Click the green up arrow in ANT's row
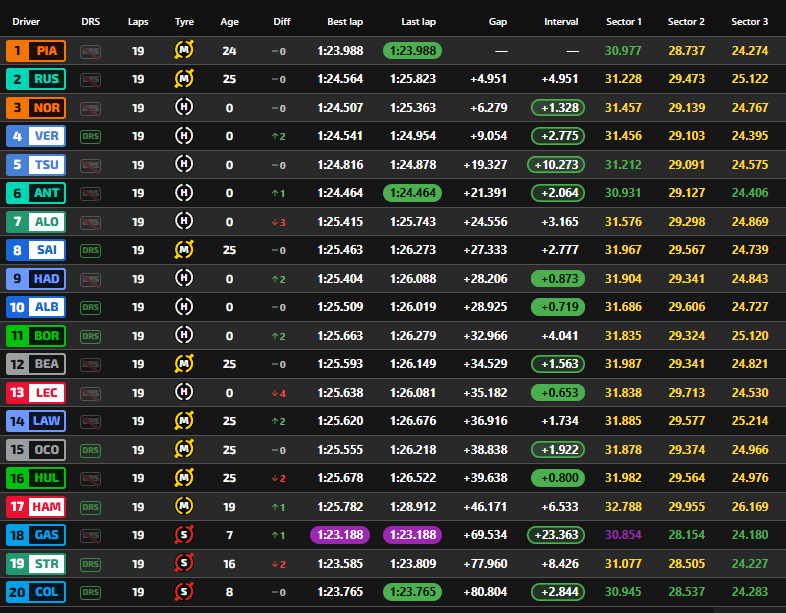 [275, 193]
